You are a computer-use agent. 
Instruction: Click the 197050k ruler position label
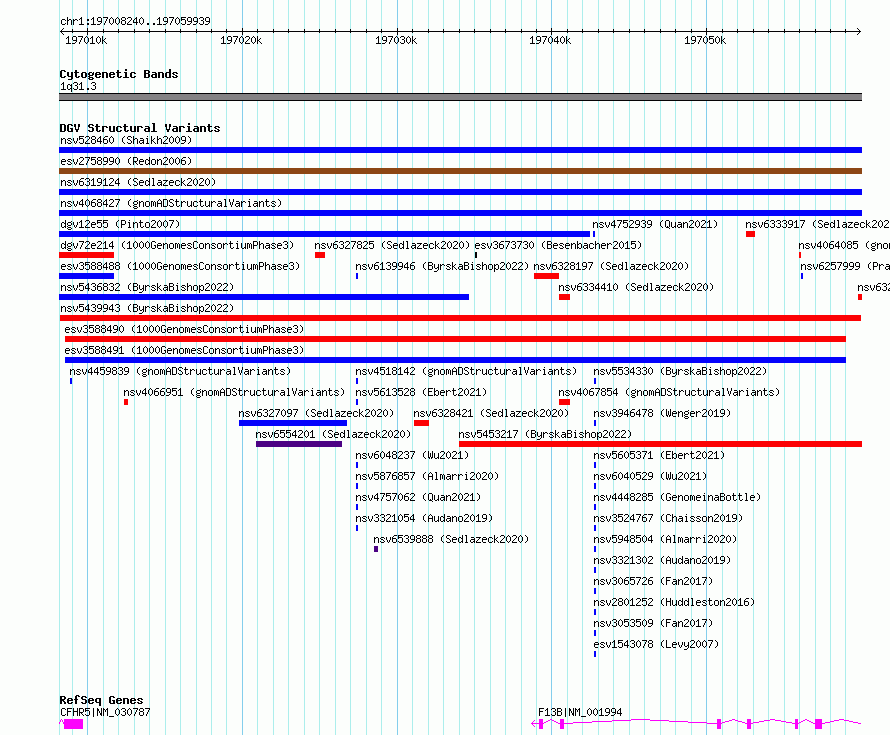coord(705,40)
